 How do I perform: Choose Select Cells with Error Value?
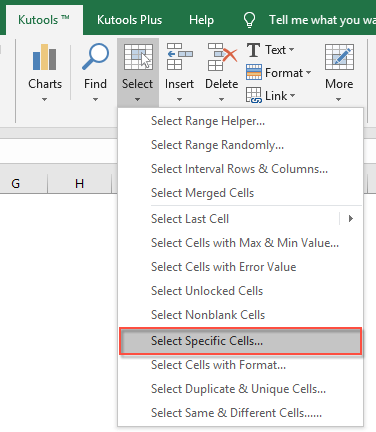[240, 267]
